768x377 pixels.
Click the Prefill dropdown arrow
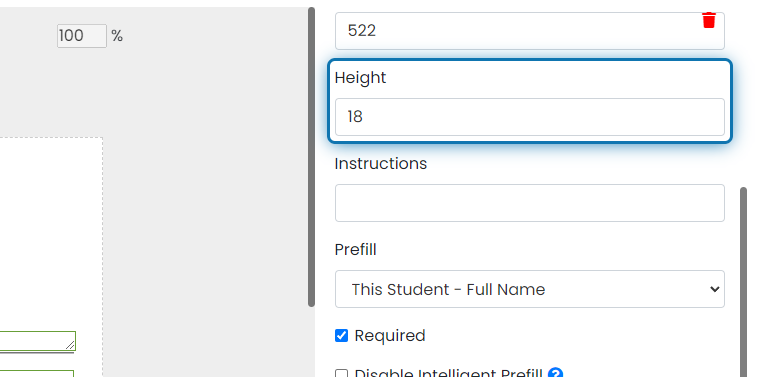tap(714, 289)
